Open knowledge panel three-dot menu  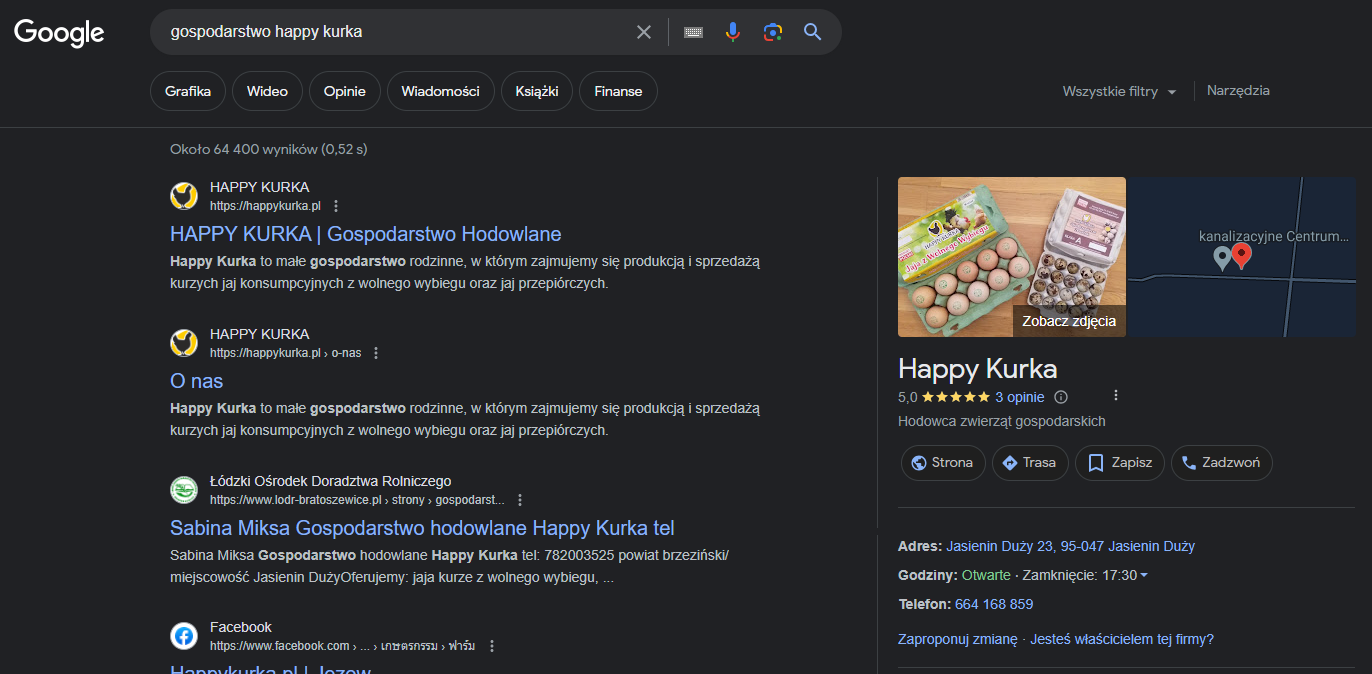1116,395
